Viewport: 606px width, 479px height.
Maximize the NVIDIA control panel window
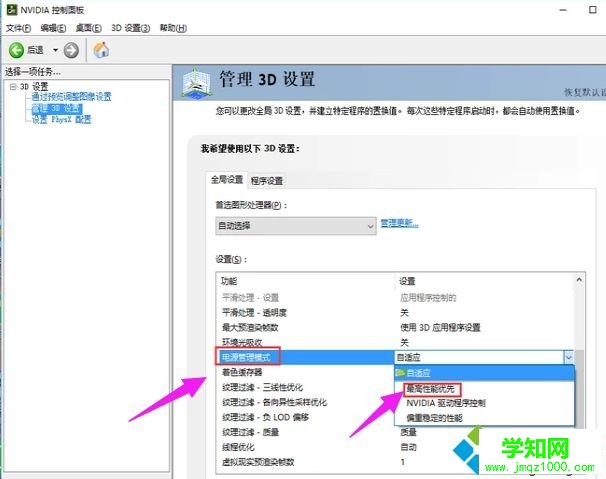(592, 10)
